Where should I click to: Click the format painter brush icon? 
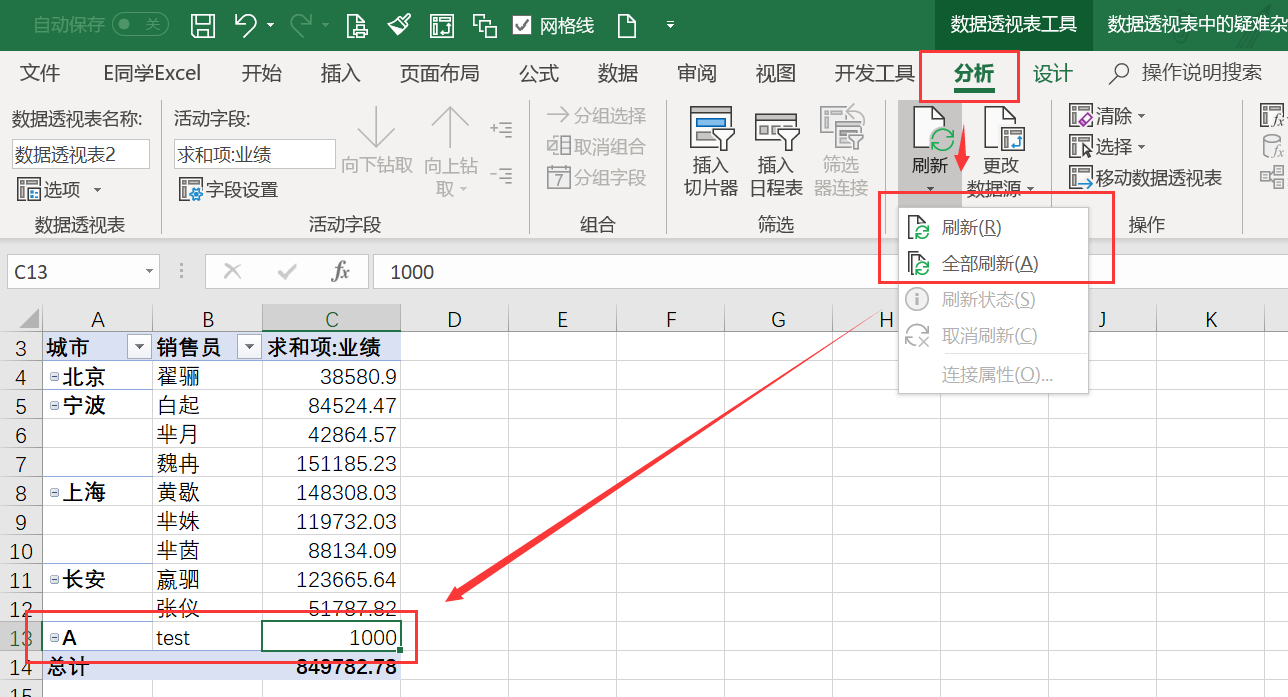(400, 25)
